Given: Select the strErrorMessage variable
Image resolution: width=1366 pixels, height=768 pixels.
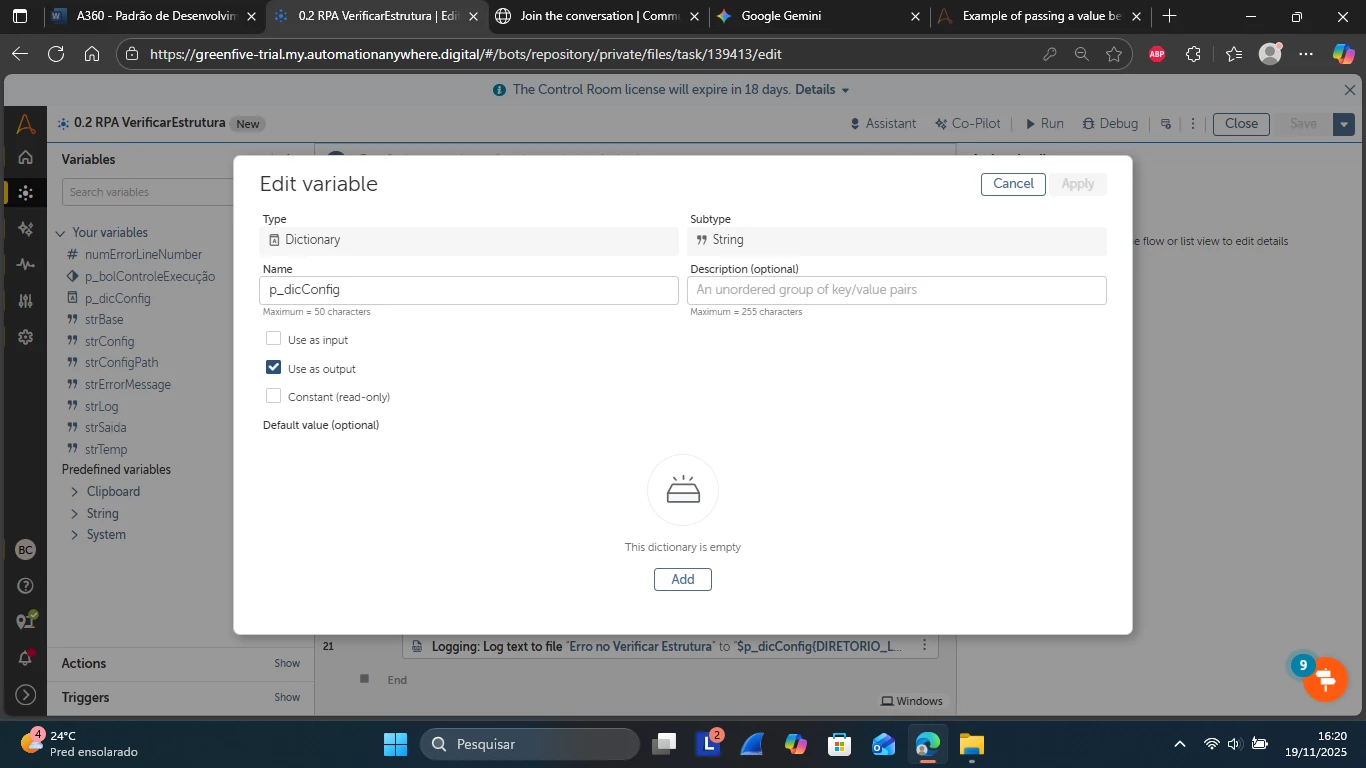Looking at the screenshot, I should tap(128, 384).
